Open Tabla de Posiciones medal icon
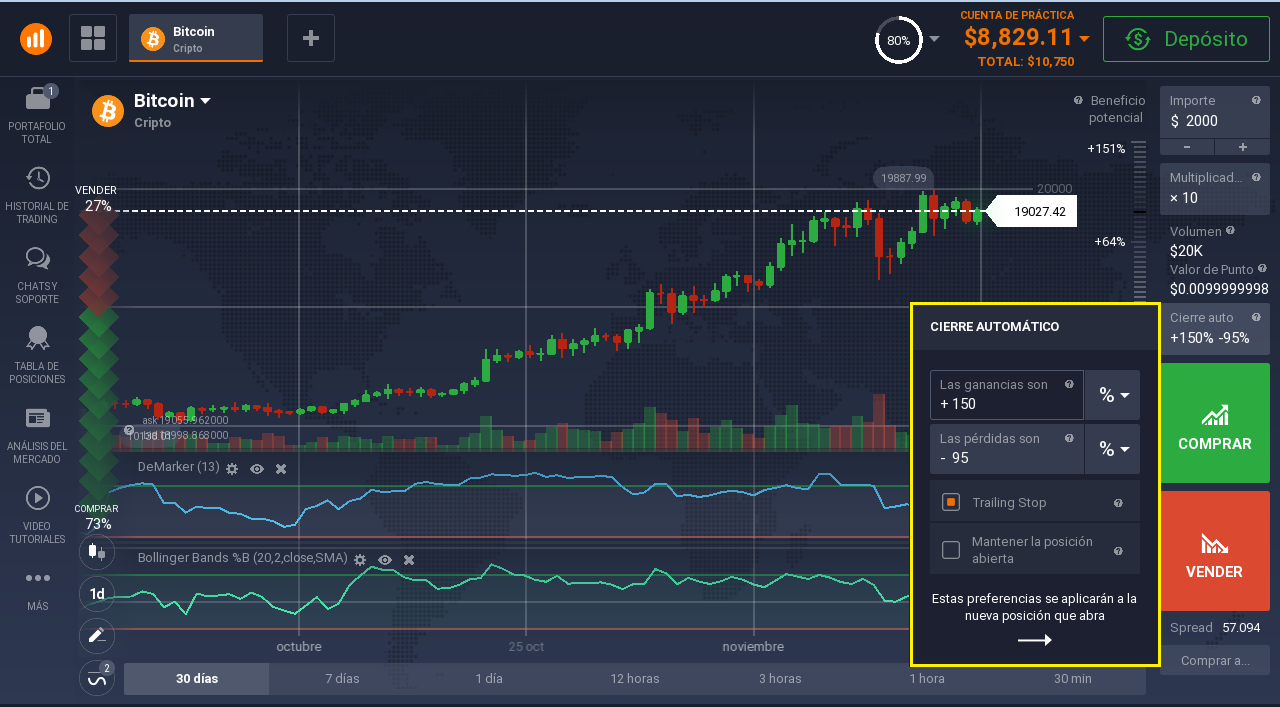This screenshot has width=1280, height=707. click(x=38, y=339)
